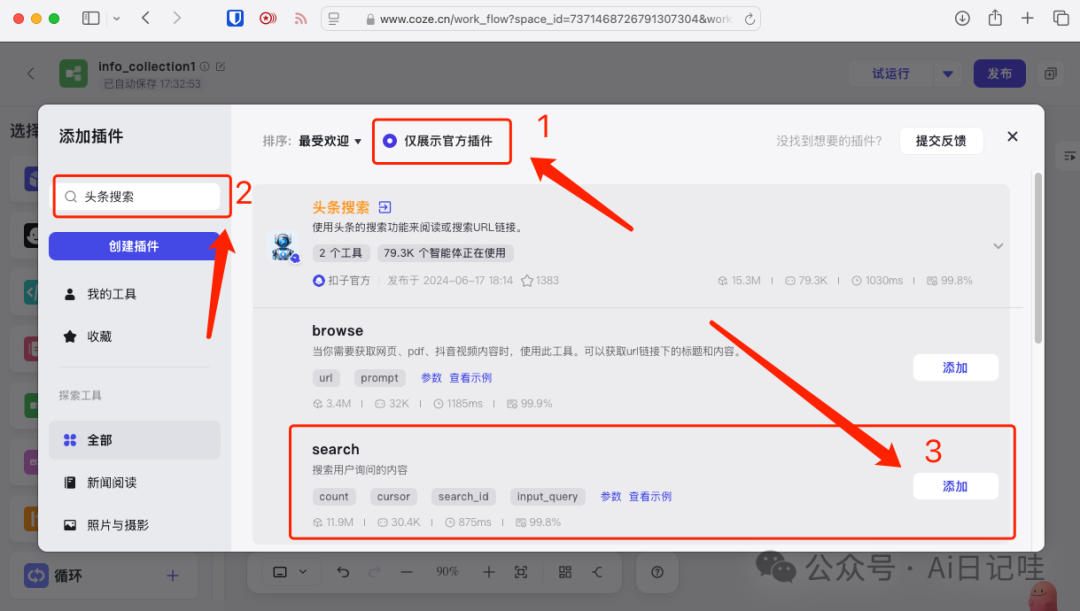Go back from the info_collection1 workflow
Image resolution: width=1080 pixels, height=611 pixels.
(x=30, y=73)
